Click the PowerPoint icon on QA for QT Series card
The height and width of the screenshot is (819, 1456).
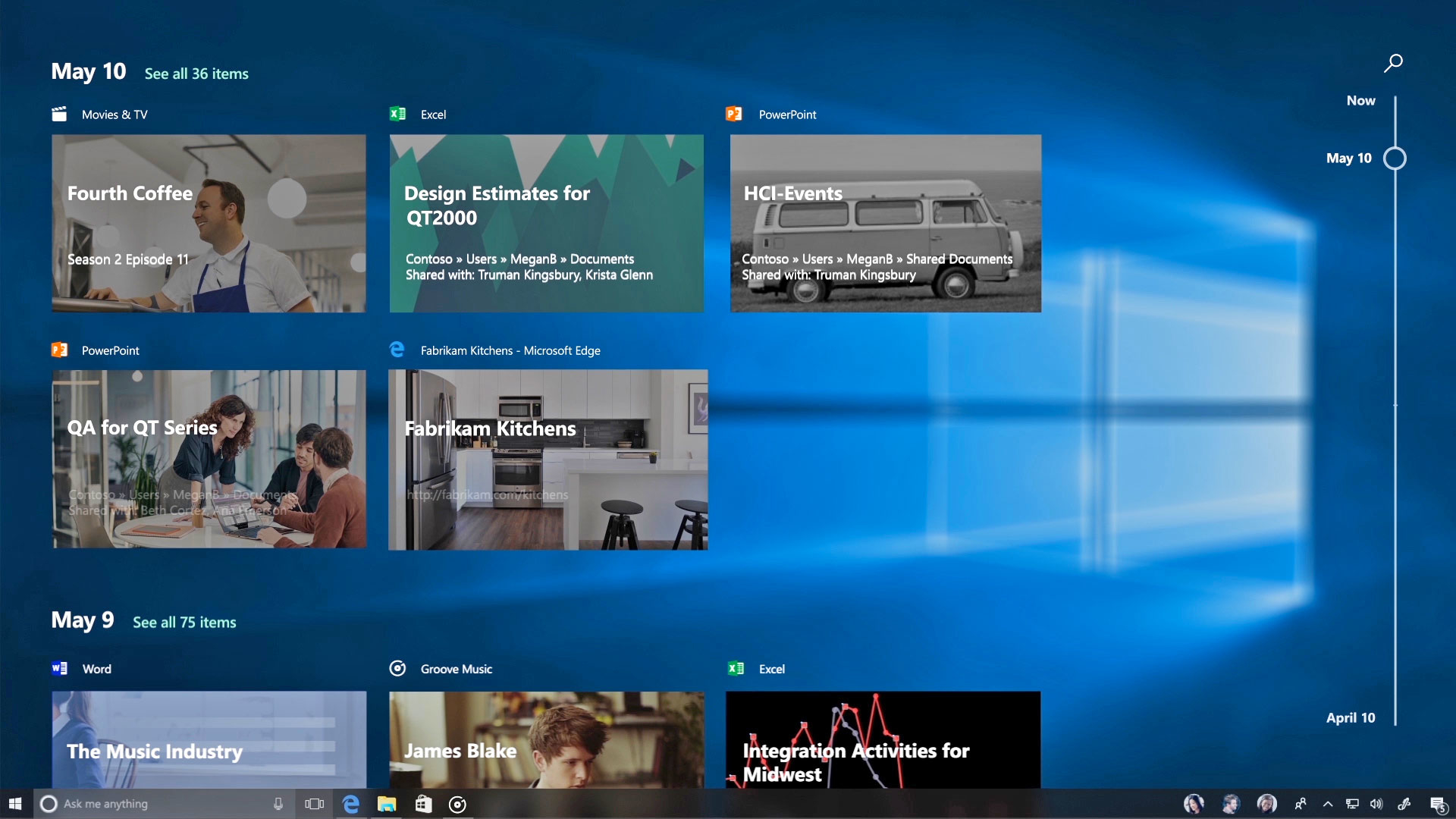(60, 349)
